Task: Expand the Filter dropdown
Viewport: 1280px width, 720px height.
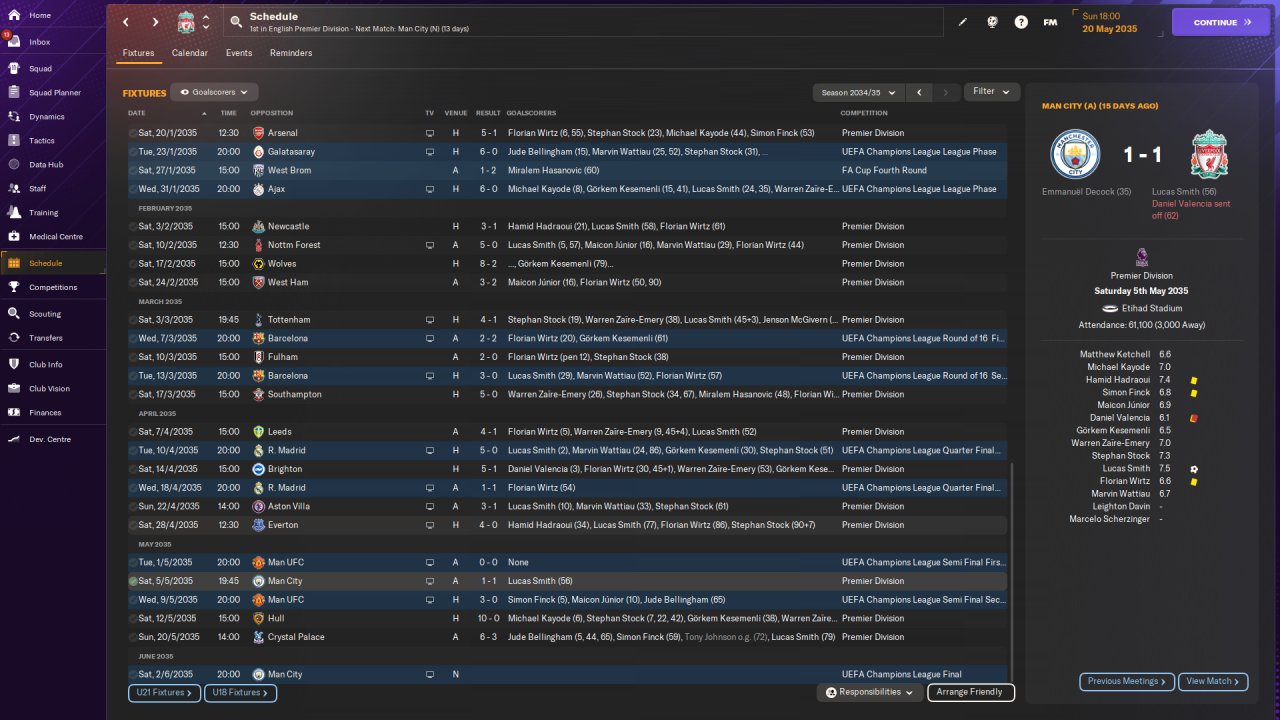Action: click(x=992, y=92)
